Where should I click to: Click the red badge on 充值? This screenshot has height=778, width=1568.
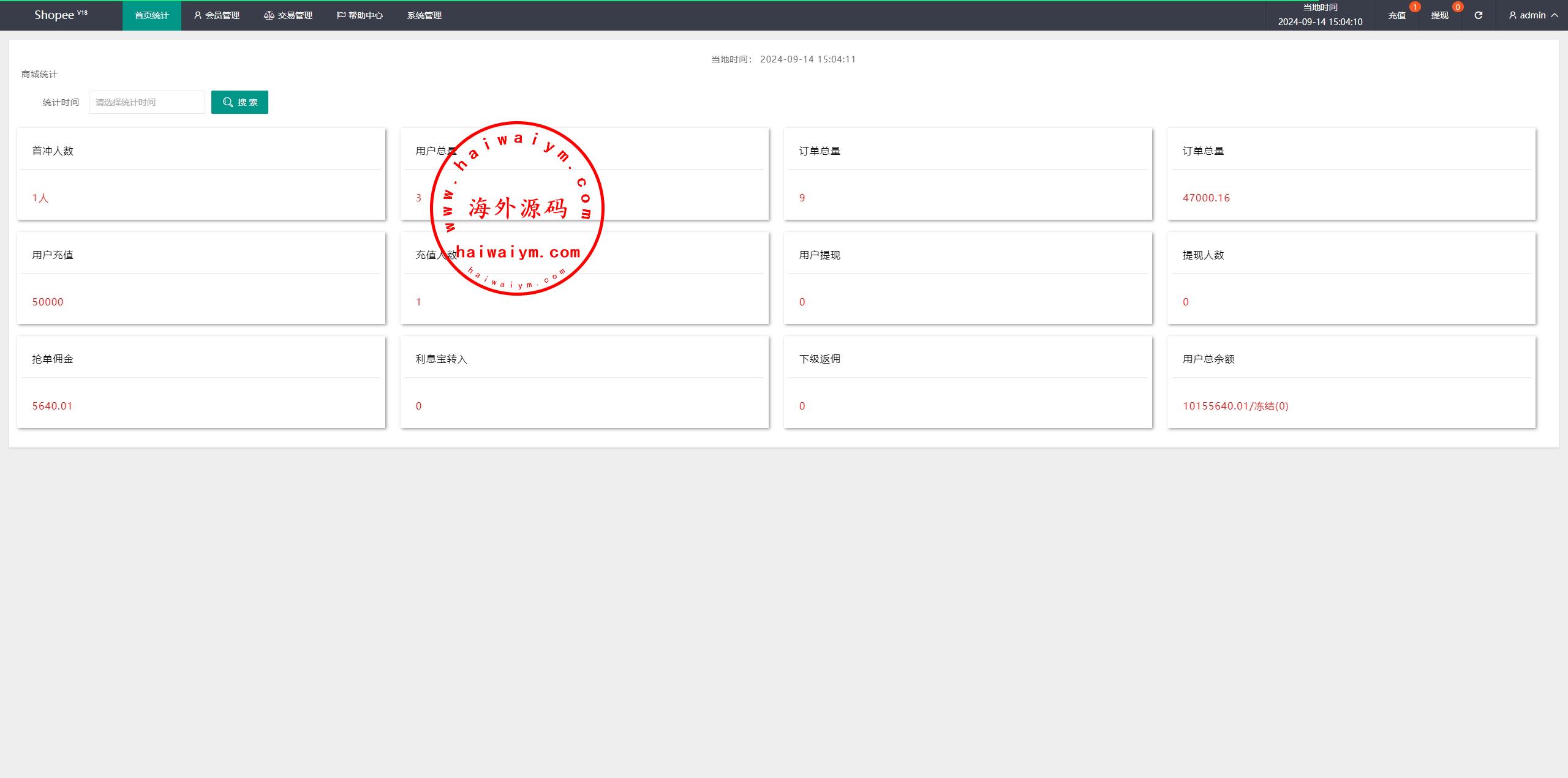click(1414, 7)
